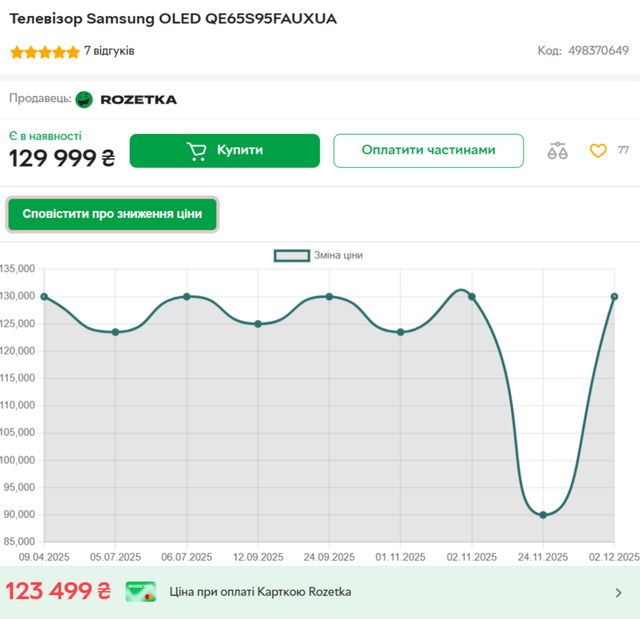
Task: Select chart data point at 24.09.2025
Action: pyautogui.click(x=329, y=297)
